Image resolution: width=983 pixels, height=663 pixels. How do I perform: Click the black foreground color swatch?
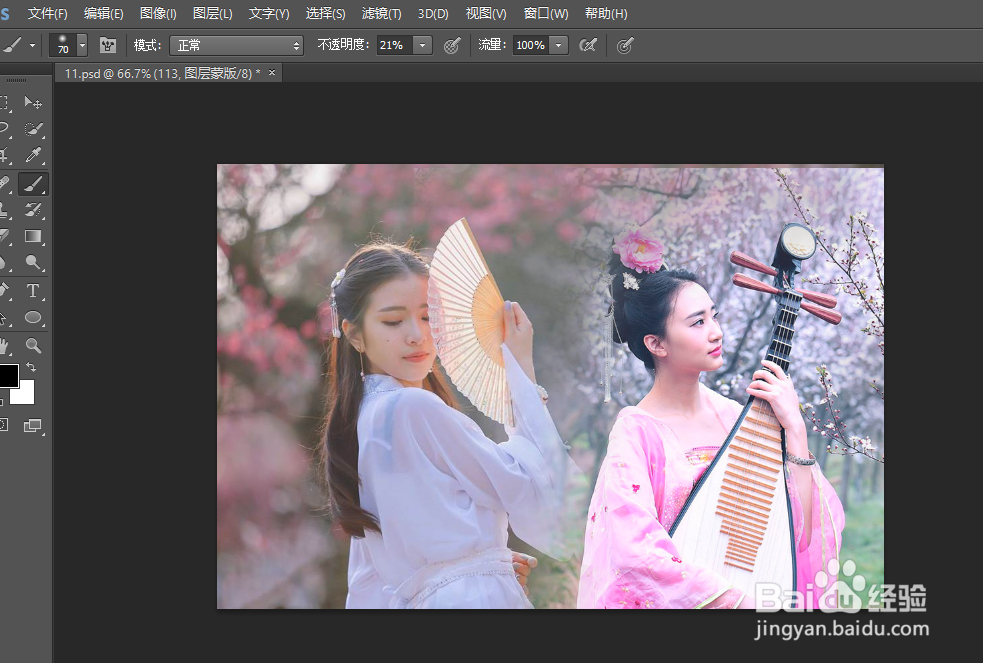pyautogui.click(x=8, y=375)
